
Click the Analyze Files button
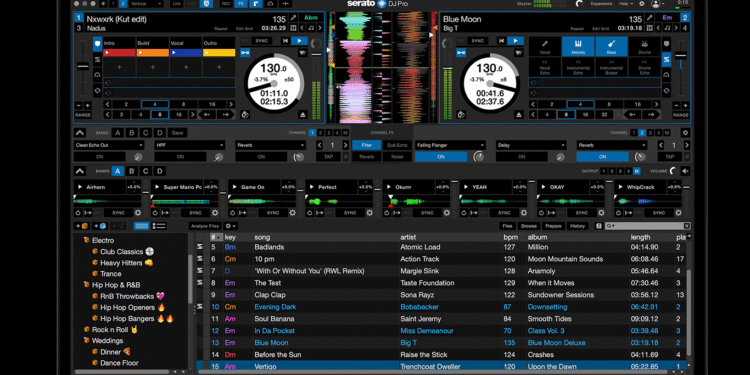tap(205, 226)
